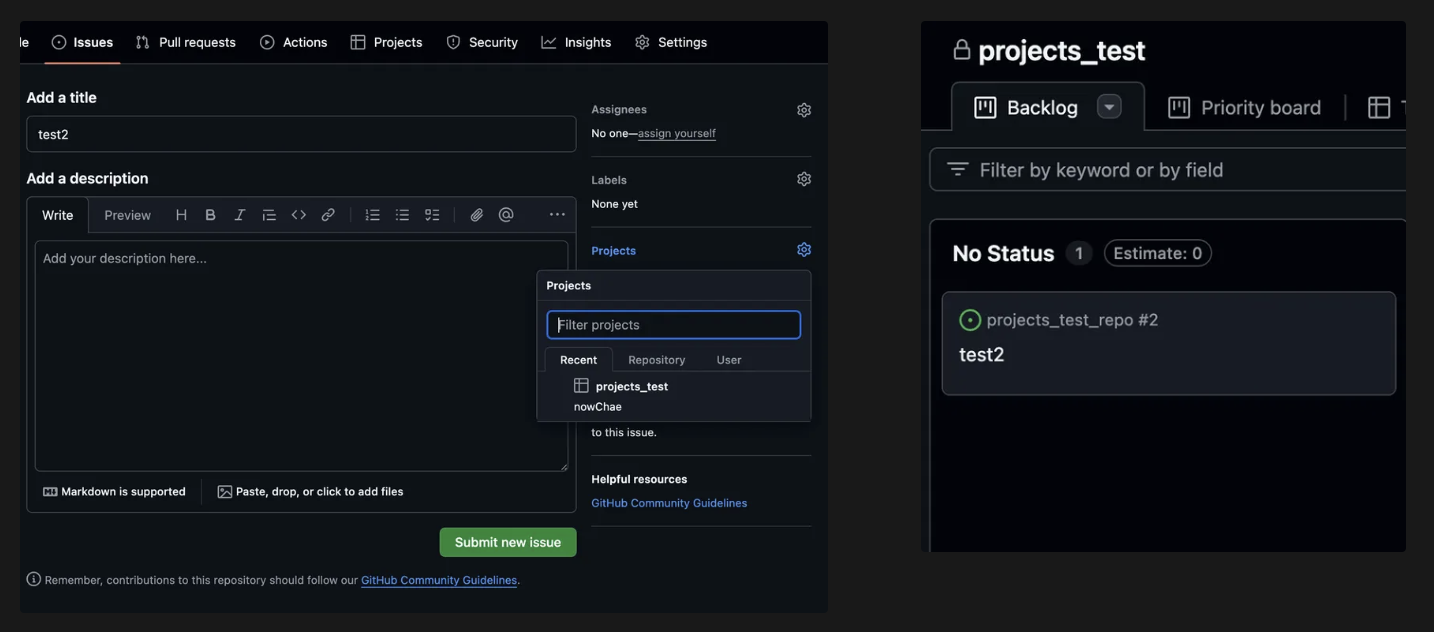Switch to the Priority board view
Viewport: 1434px width, 632px height.
(x=1245, y=107)
